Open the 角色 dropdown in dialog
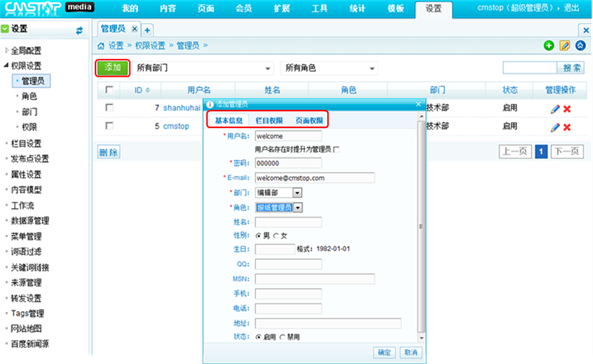Screen dimensions: 593x364 279,207
